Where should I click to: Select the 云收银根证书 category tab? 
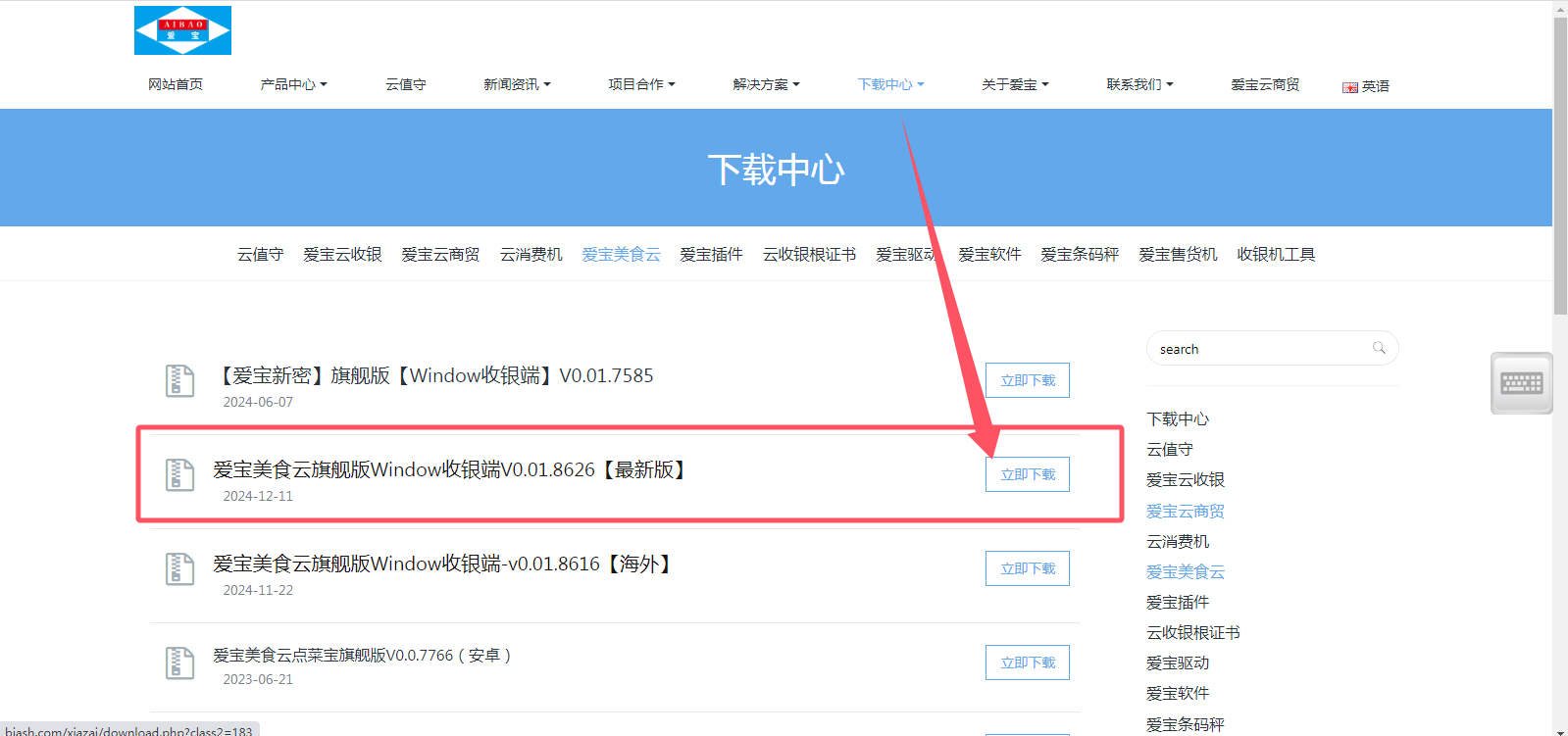coord(809,254)
